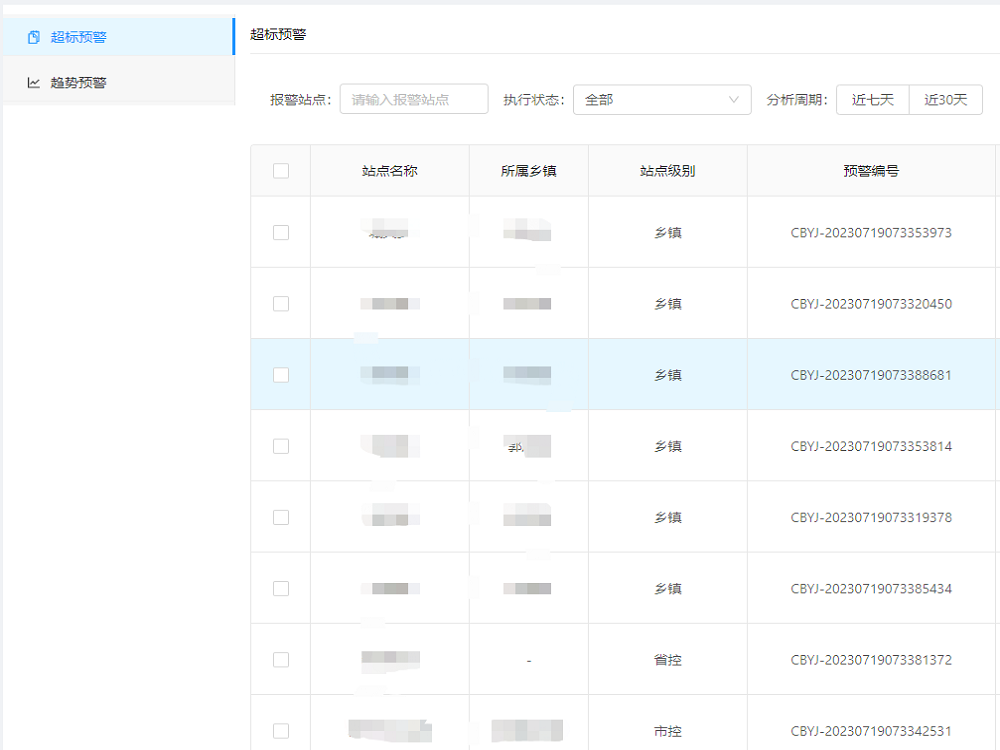Focus the 报警站点 search input field
This screenshot has width=1000, height=750.
(x=414, y=100)
